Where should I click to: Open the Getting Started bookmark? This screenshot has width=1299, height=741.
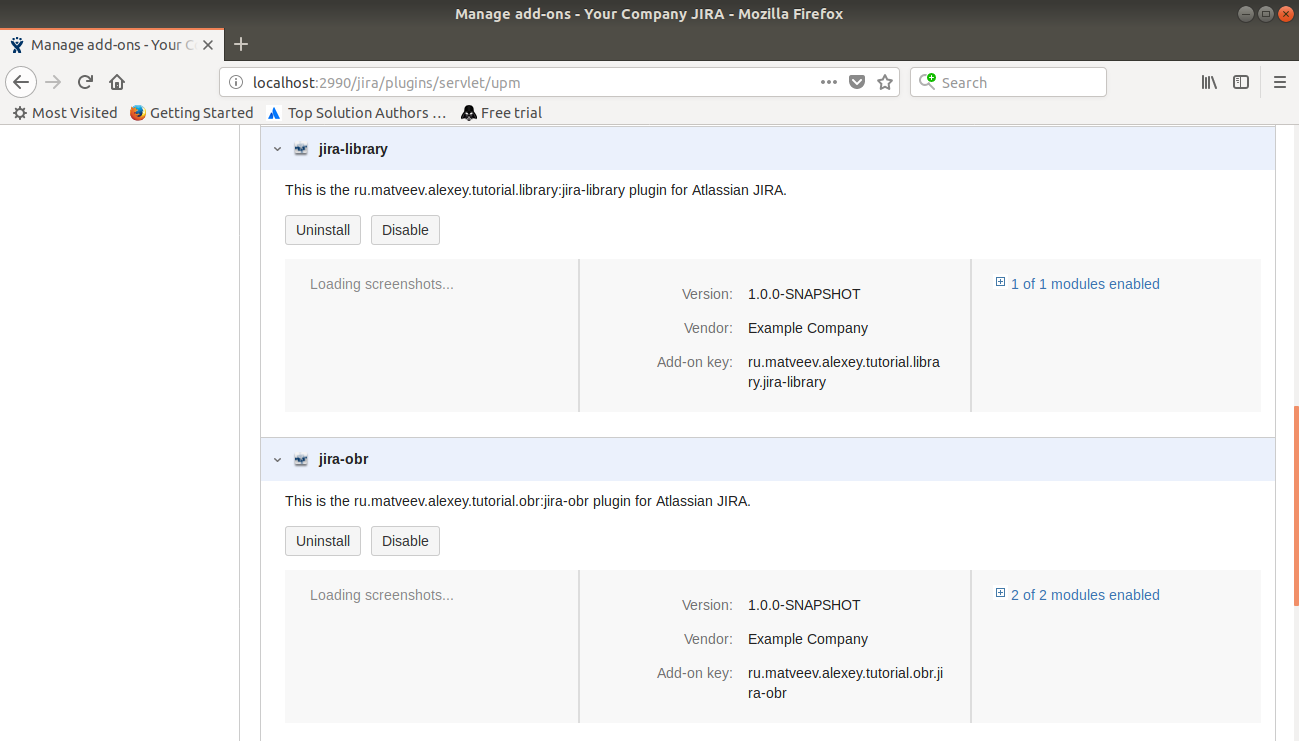click(x=191, y=112)
